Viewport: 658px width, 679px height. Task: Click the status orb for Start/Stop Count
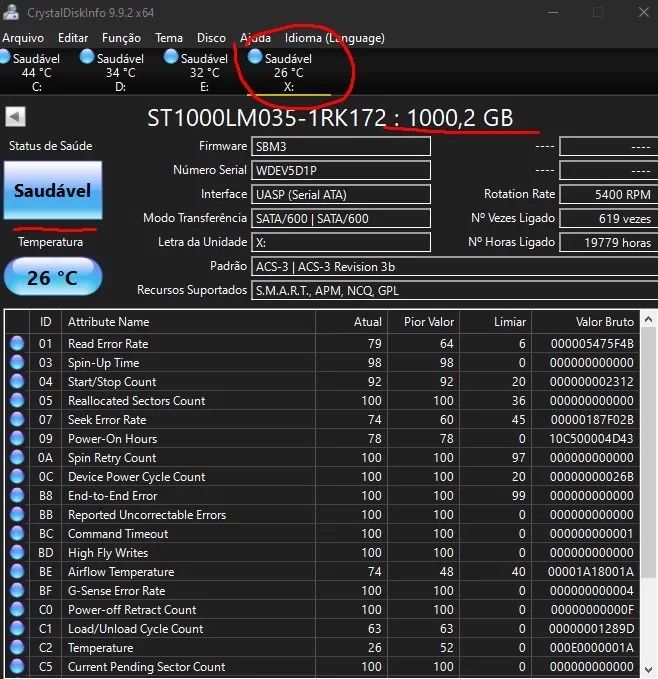pos(17,381)
